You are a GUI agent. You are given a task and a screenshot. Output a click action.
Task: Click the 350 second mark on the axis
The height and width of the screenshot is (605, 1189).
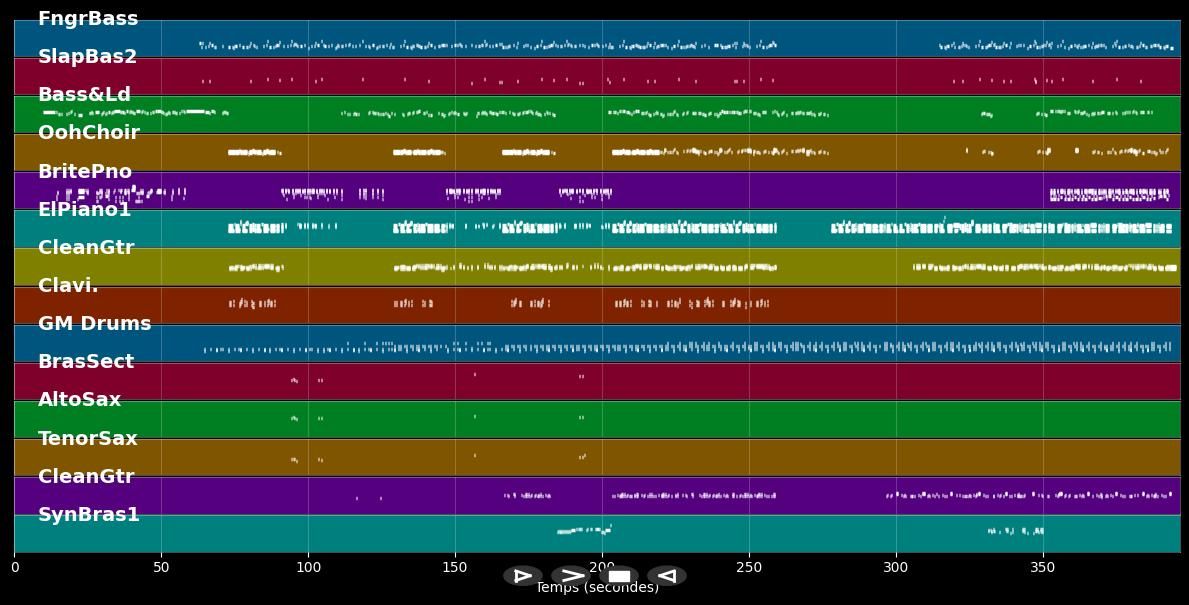click(x=1043, y=568)
